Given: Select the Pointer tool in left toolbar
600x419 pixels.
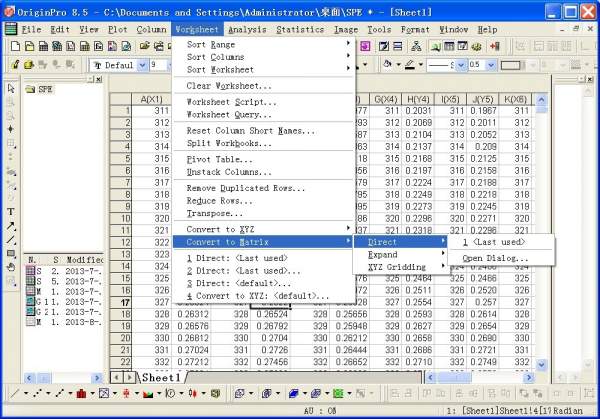Looking at the screenshot, I should [11, 88].
